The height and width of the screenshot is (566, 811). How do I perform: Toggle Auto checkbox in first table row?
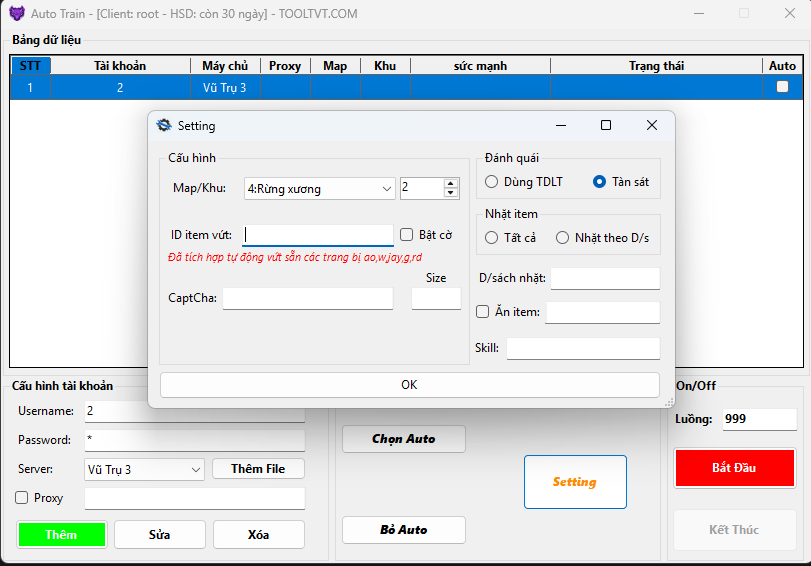(782, 87)
